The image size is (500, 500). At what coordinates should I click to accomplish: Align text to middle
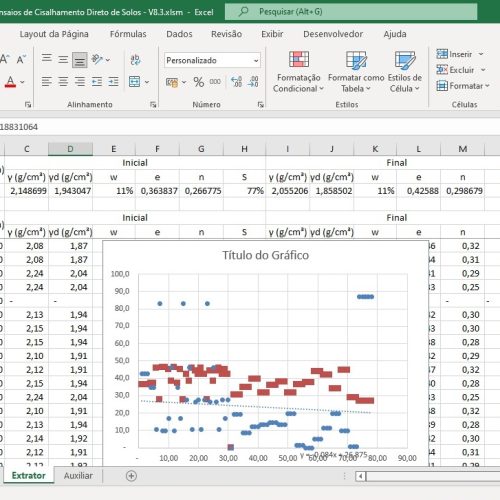coord(63,60)
